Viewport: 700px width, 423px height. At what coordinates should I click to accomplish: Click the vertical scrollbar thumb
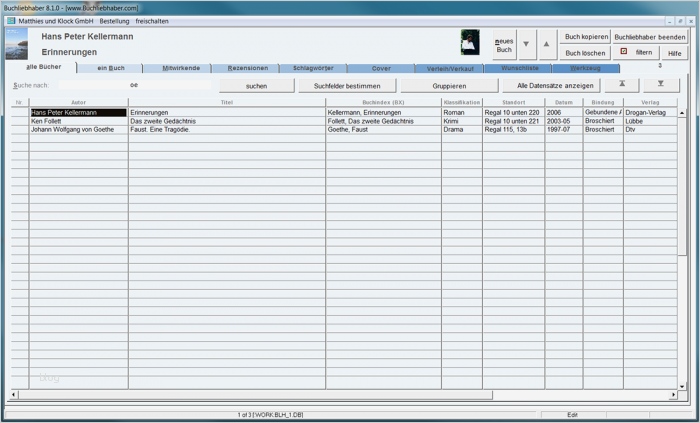(682, 187)
